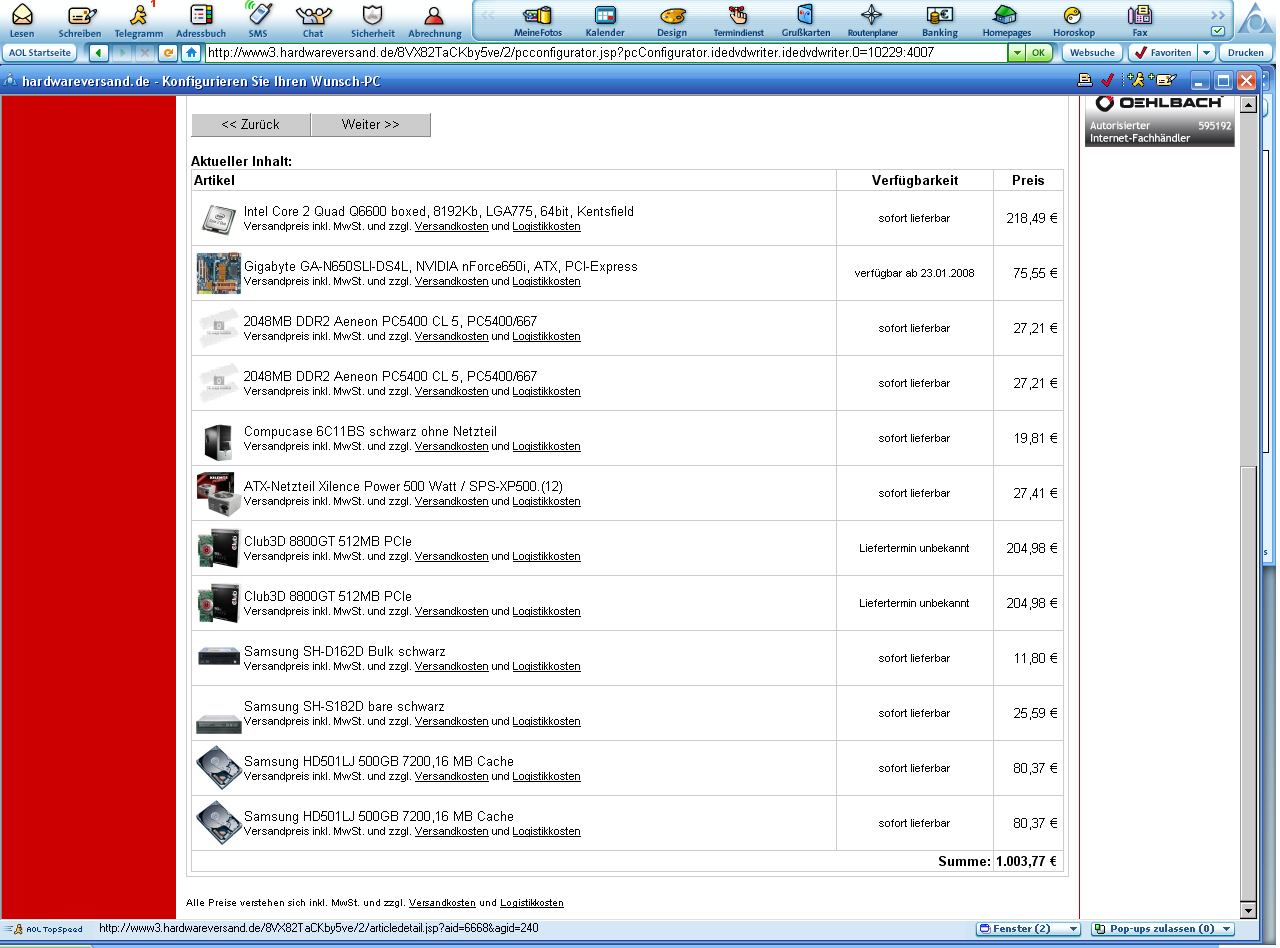Open Termindienst icon

tap(738, 15)
